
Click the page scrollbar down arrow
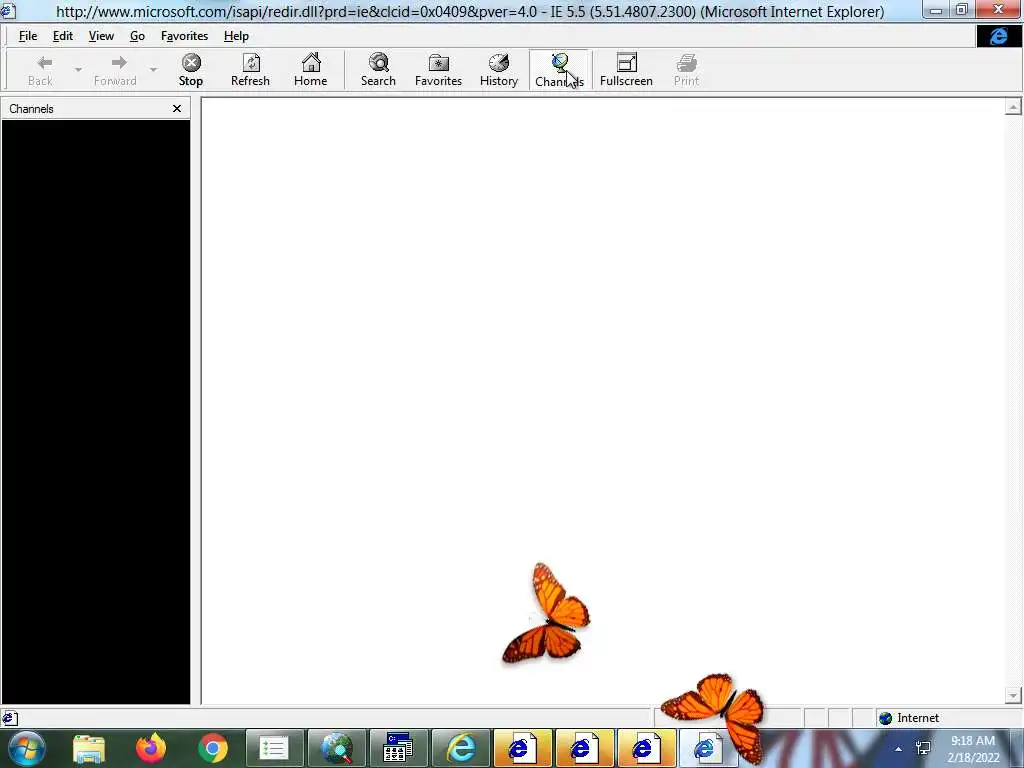[x=1013, y=696]
